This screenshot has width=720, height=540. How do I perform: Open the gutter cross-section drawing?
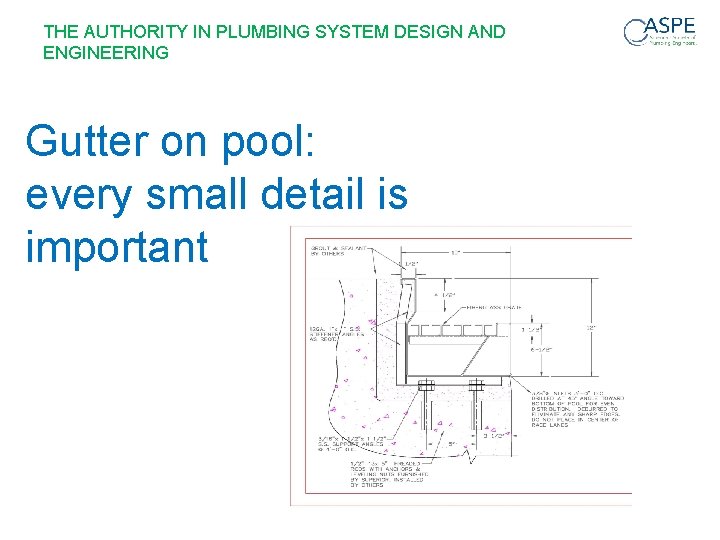click(x=461, y=366)
